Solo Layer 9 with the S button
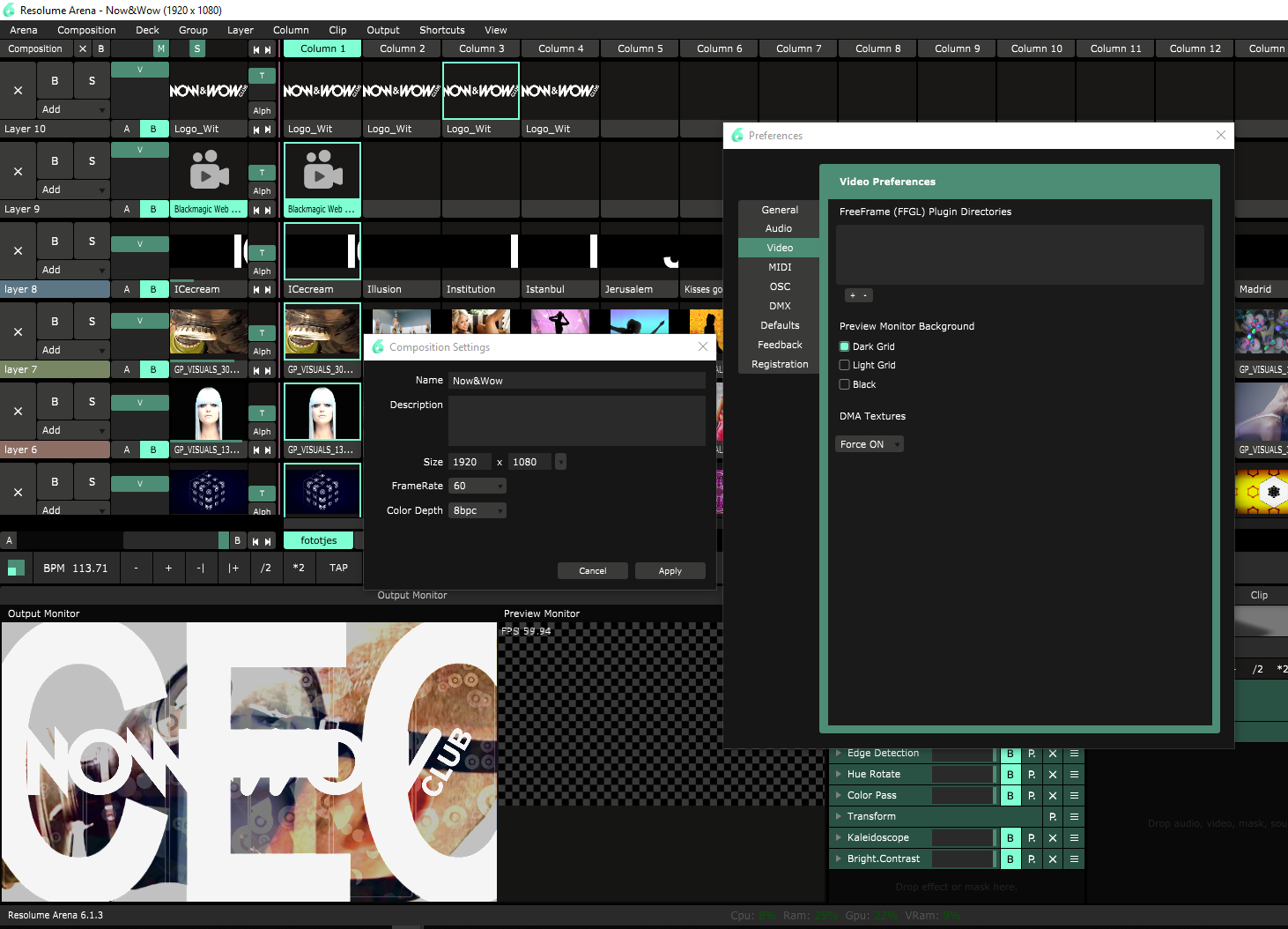The height and width of the screenshot is (929, 1288). (92, 161)
